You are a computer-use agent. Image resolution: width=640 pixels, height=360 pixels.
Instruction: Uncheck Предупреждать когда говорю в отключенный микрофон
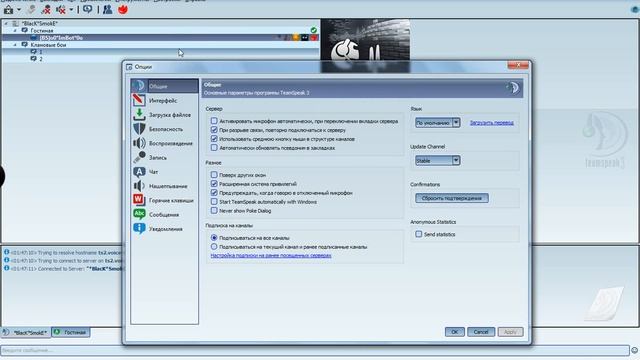click(214, 193)
